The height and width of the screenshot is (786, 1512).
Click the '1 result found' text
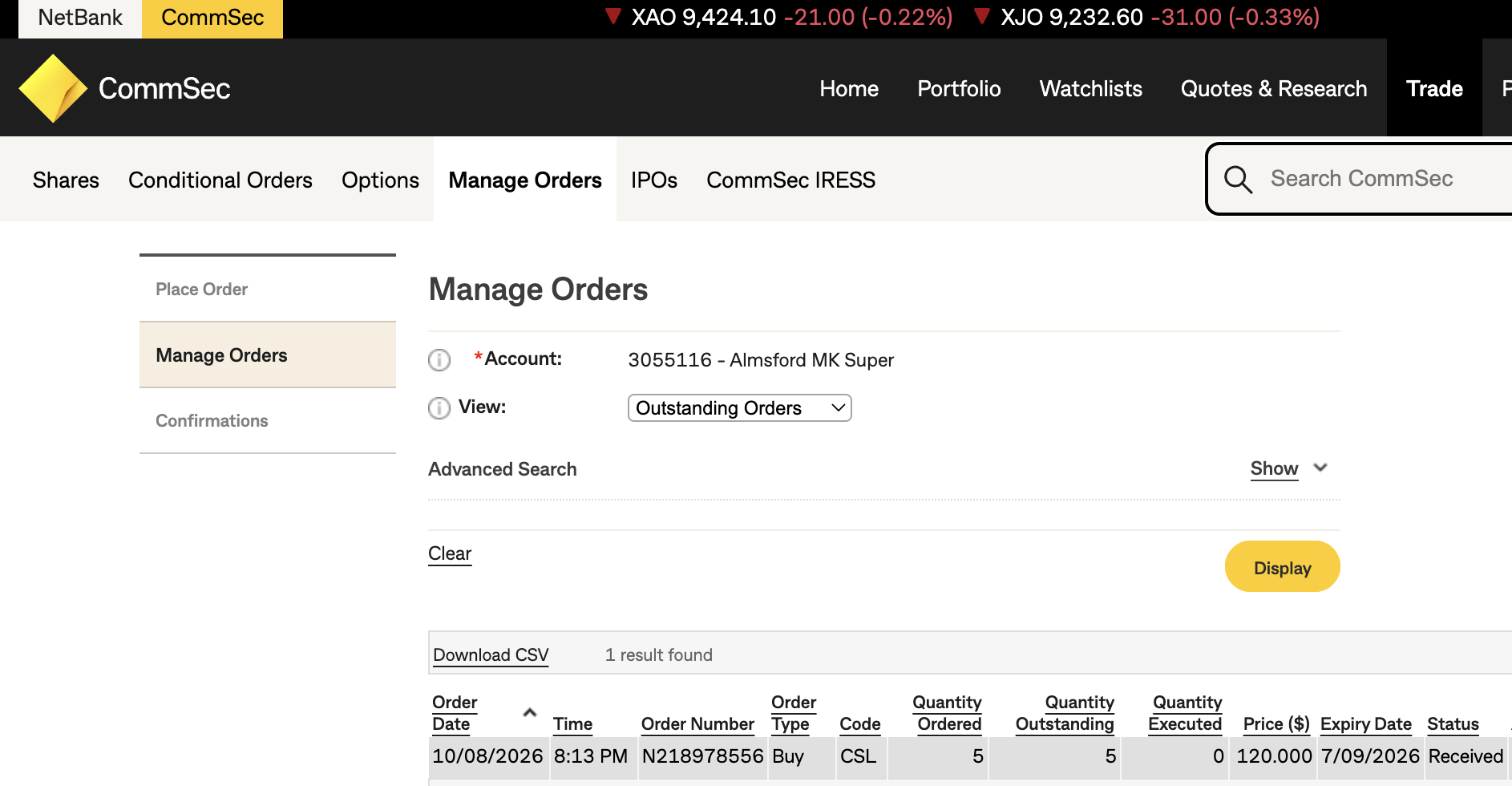coord(658,655)
